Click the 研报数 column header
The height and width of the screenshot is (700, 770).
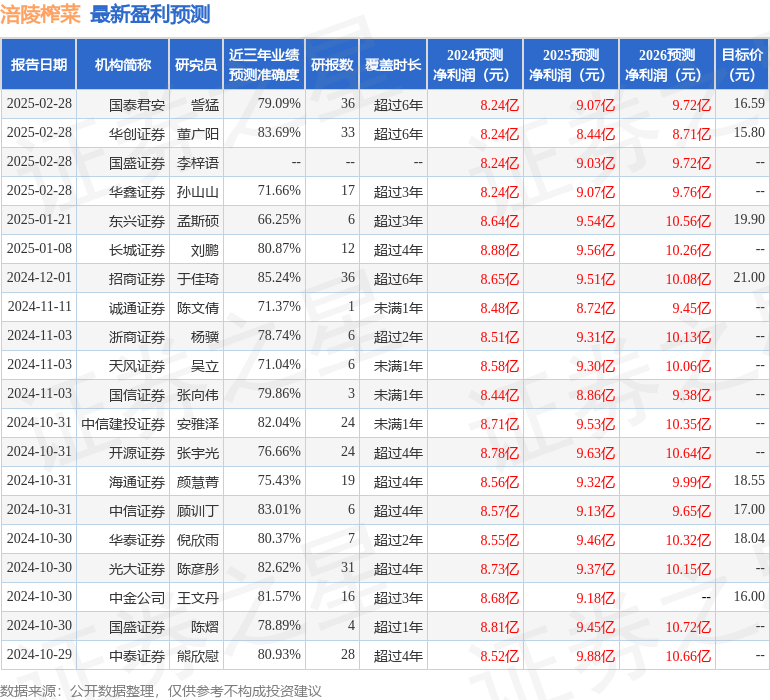click(x=332, y=65)
